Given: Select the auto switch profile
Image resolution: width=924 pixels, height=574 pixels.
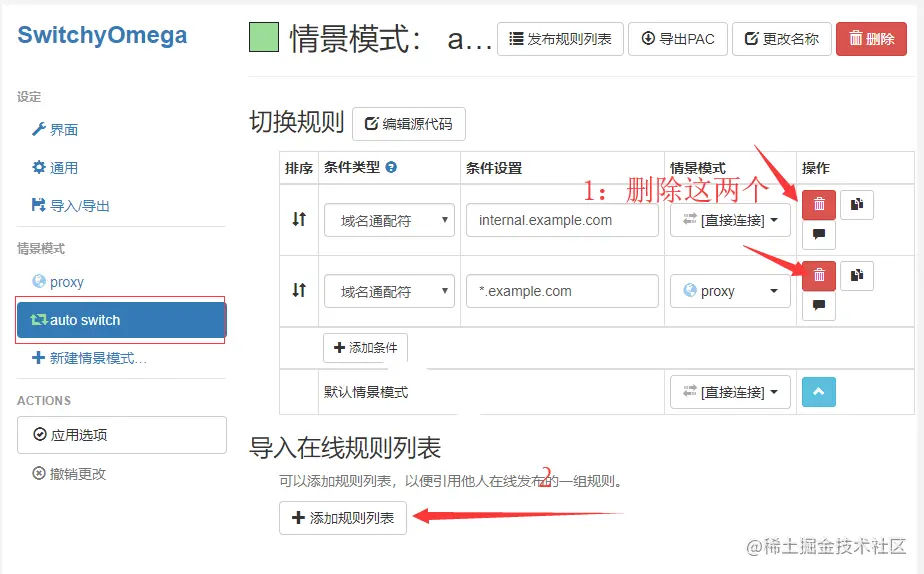Looking at the screenshot, I should [x=121, y=320].
